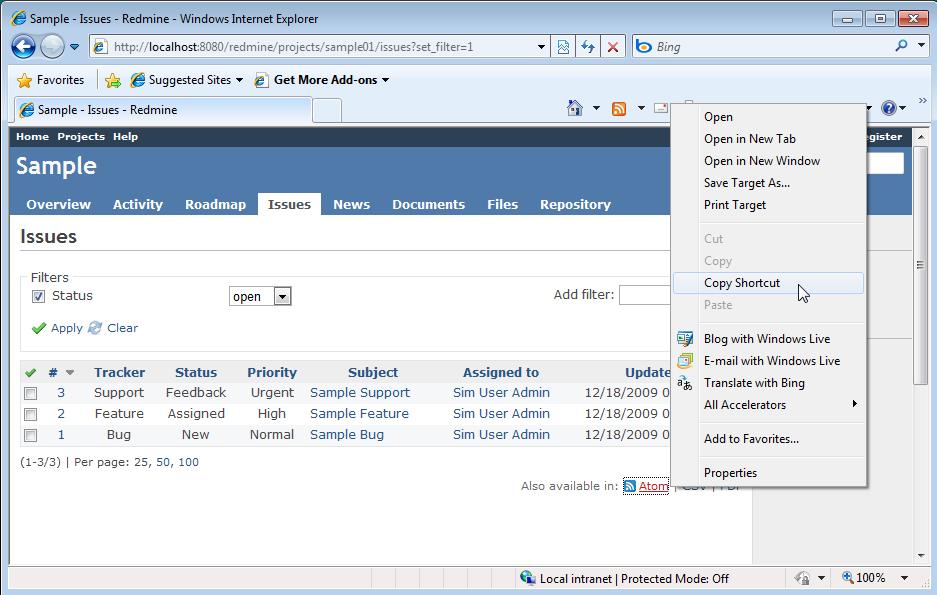937x595 pixels.
Task: Click the browser Forward arrow button
Action: click(53, 47)
